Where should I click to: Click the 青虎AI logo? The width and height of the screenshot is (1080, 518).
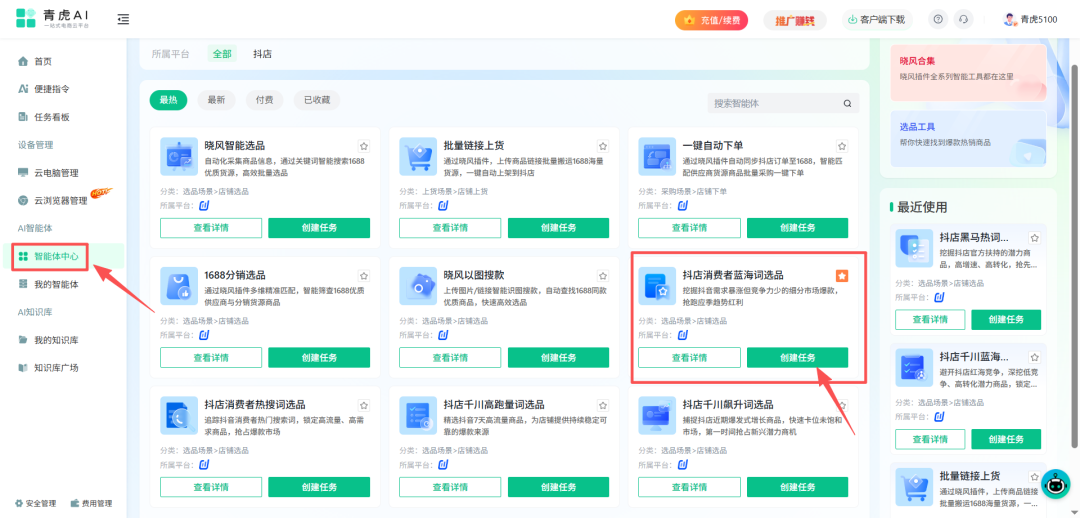point(52,19)
